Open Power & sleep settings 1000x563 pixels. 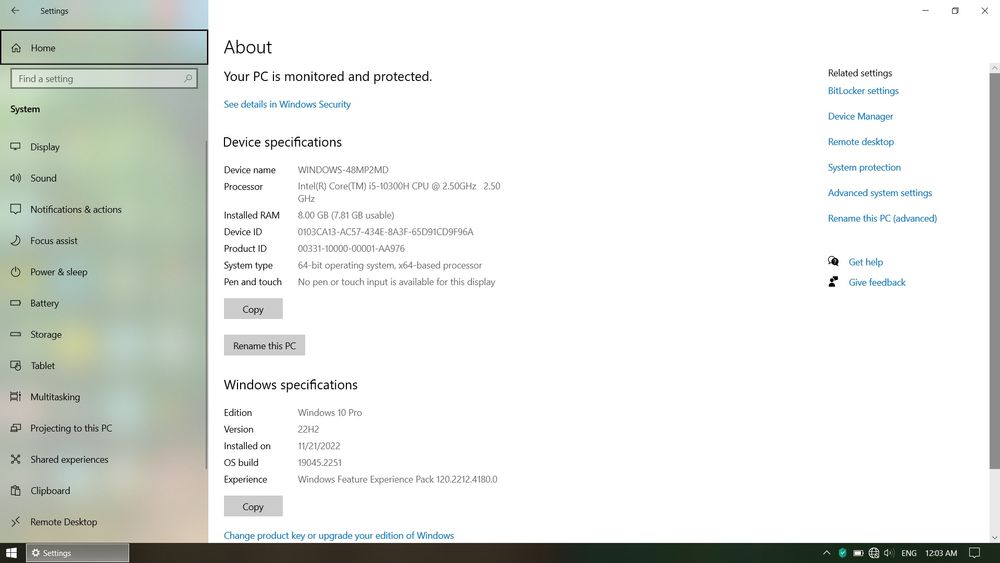click(104, 272)
